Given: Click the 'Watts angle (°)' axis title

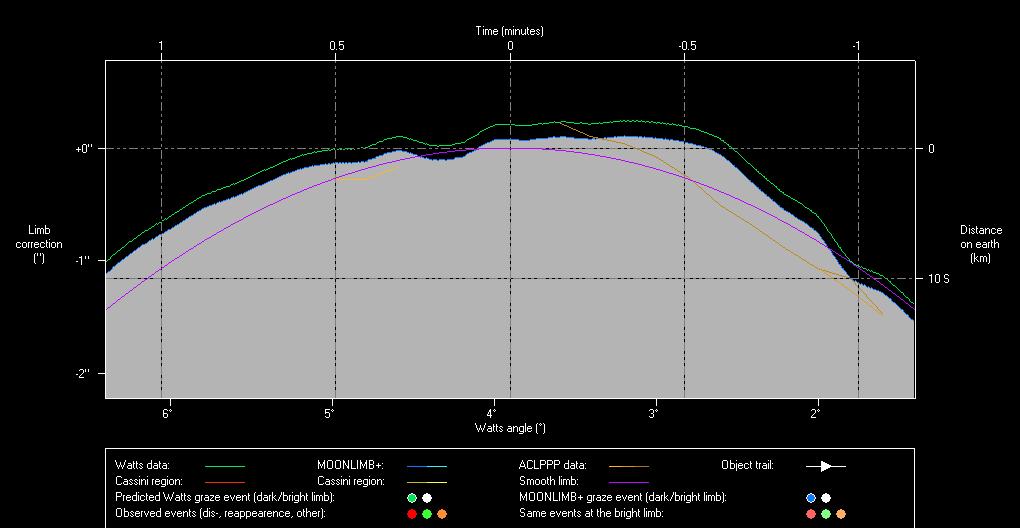Looking at the screenshot, I should coord(510,428).
